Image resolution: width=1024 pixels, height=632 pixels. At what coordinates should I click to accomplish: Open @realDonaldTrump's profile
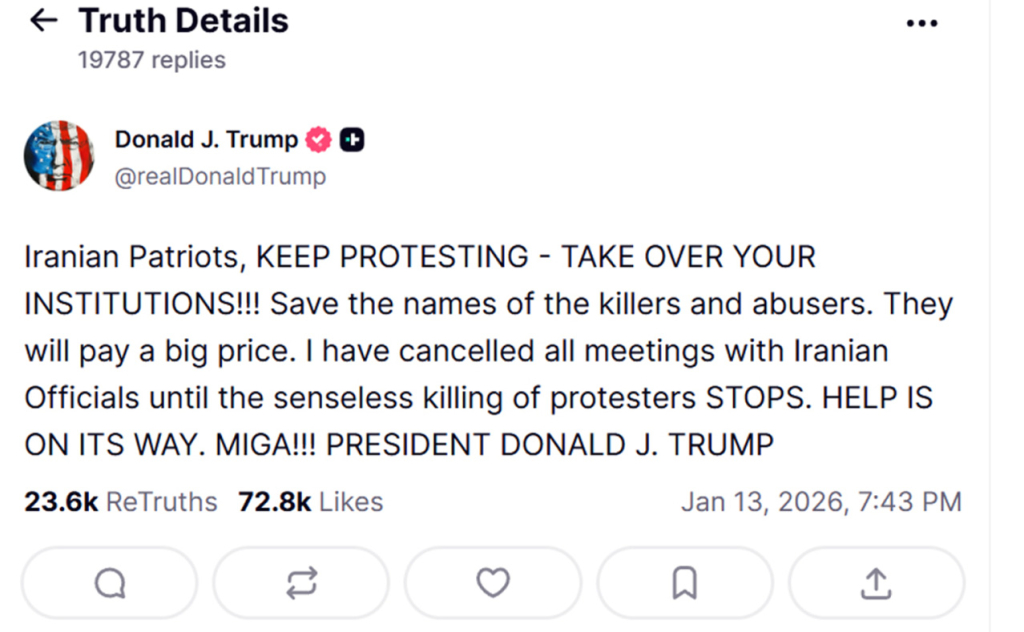tap(222, 176)
